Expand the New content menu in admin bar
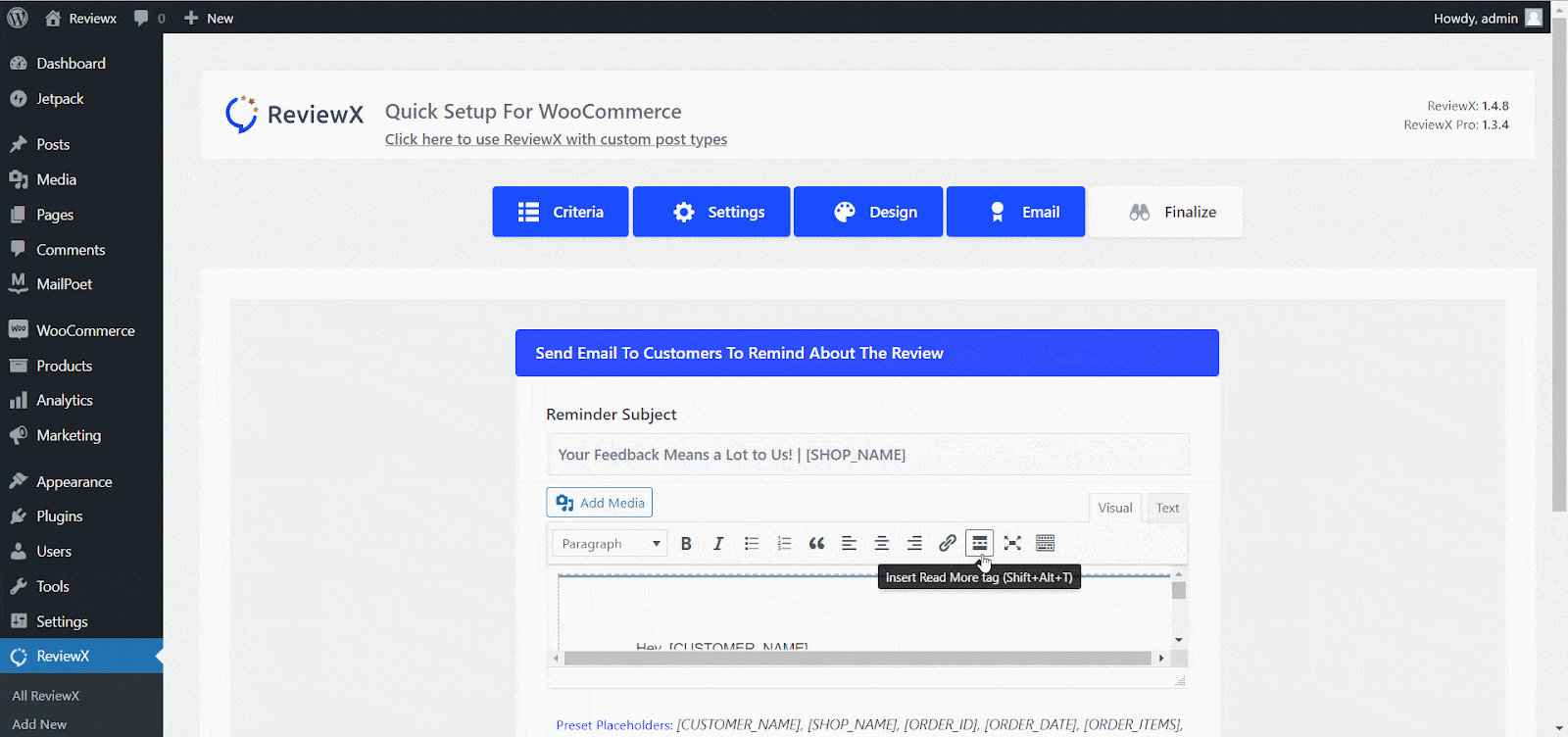Screen dimensions: 1568x737 point(209,18)
